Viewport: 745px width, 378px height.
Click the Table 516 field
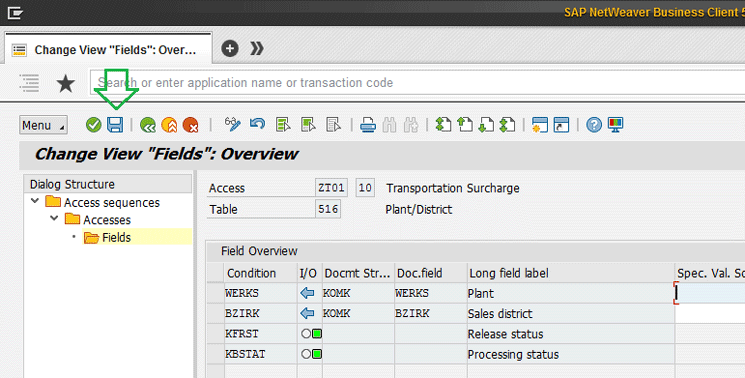click(328, 209)
